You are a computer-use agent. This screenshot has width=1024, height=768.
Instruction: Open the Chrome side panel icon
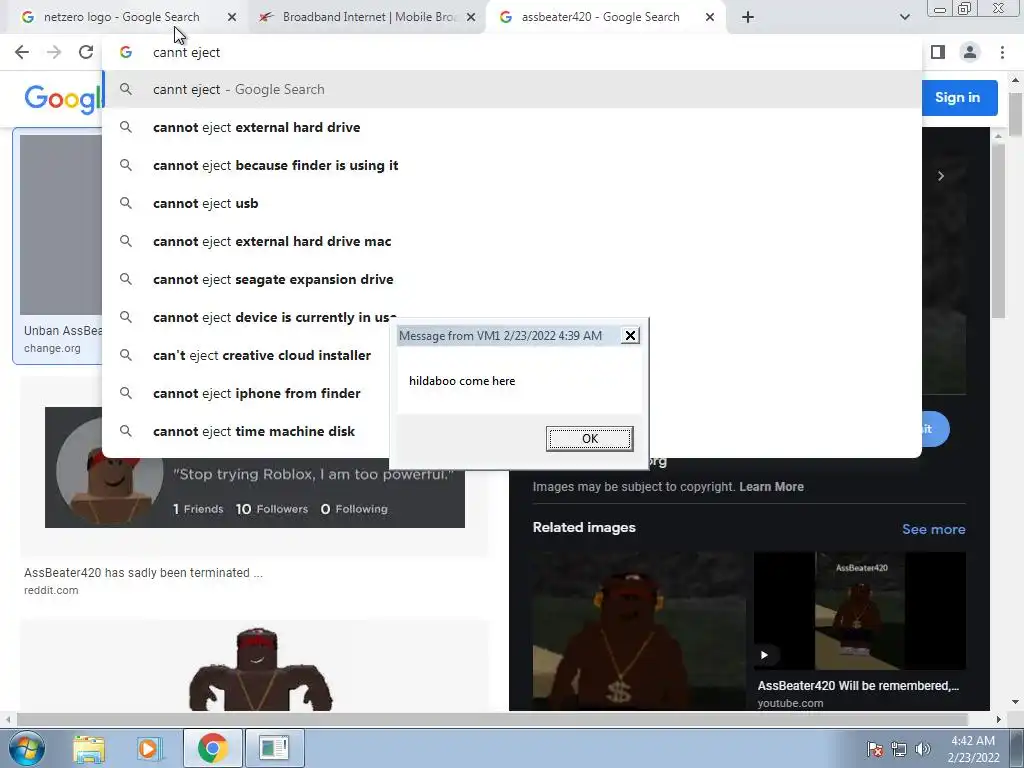938,52
